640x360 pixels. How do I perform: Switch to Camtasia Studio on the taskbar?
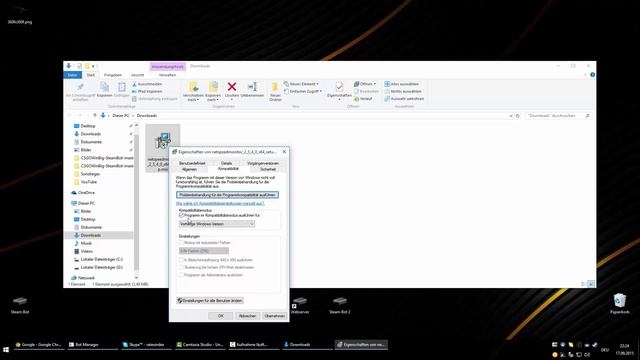200,345
